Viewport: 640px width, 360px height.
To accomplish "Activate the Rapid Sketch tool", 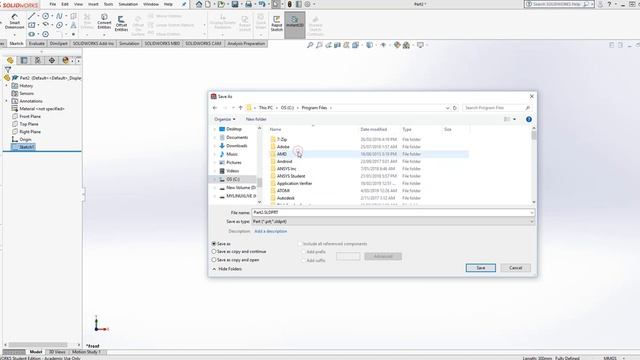I will [x=276, y=23].
